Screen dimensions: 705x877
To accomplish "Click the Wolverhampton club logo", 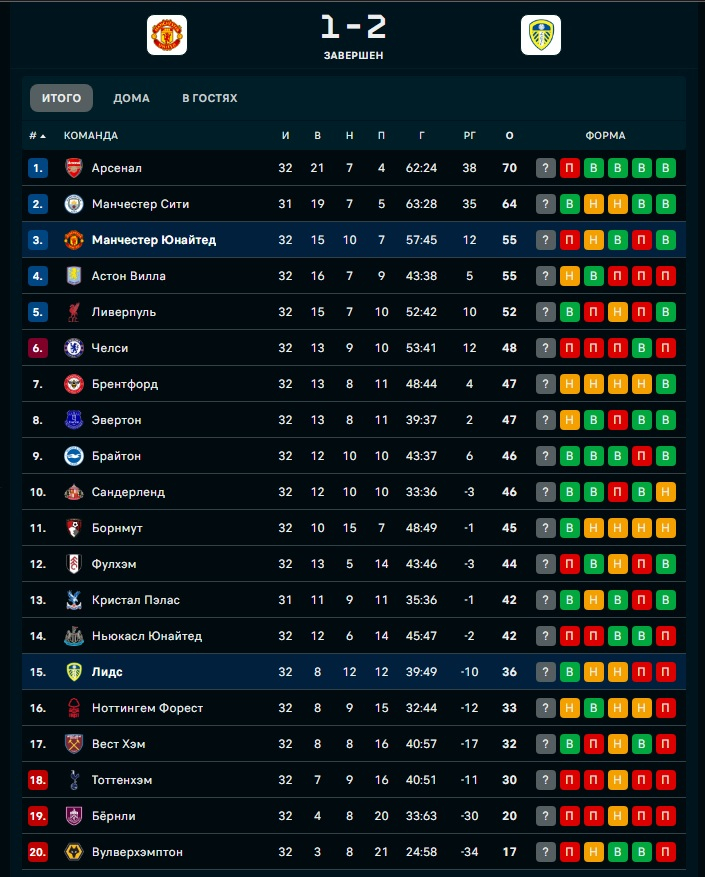I will [74, 852].
